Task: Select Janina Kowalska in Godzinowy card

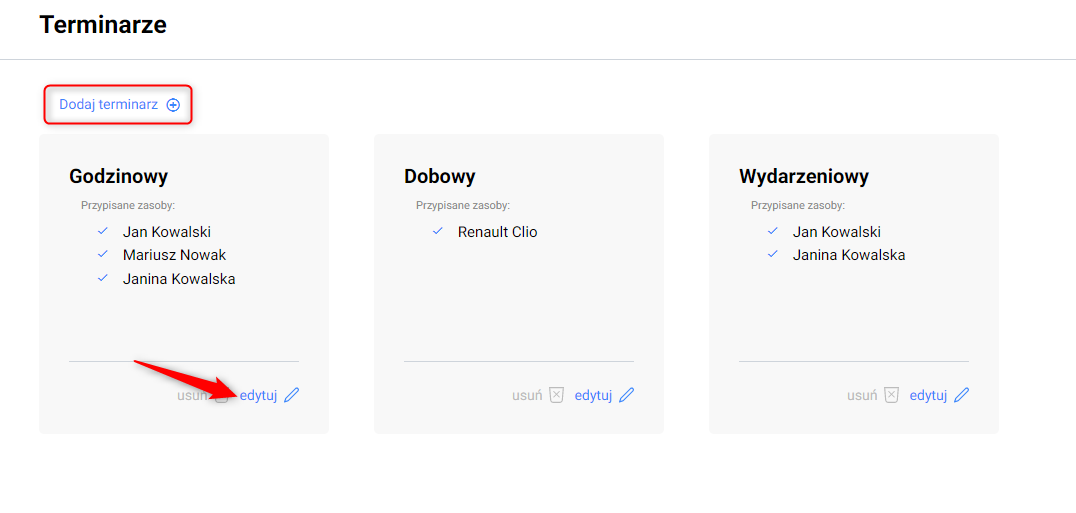Action: 179,279
